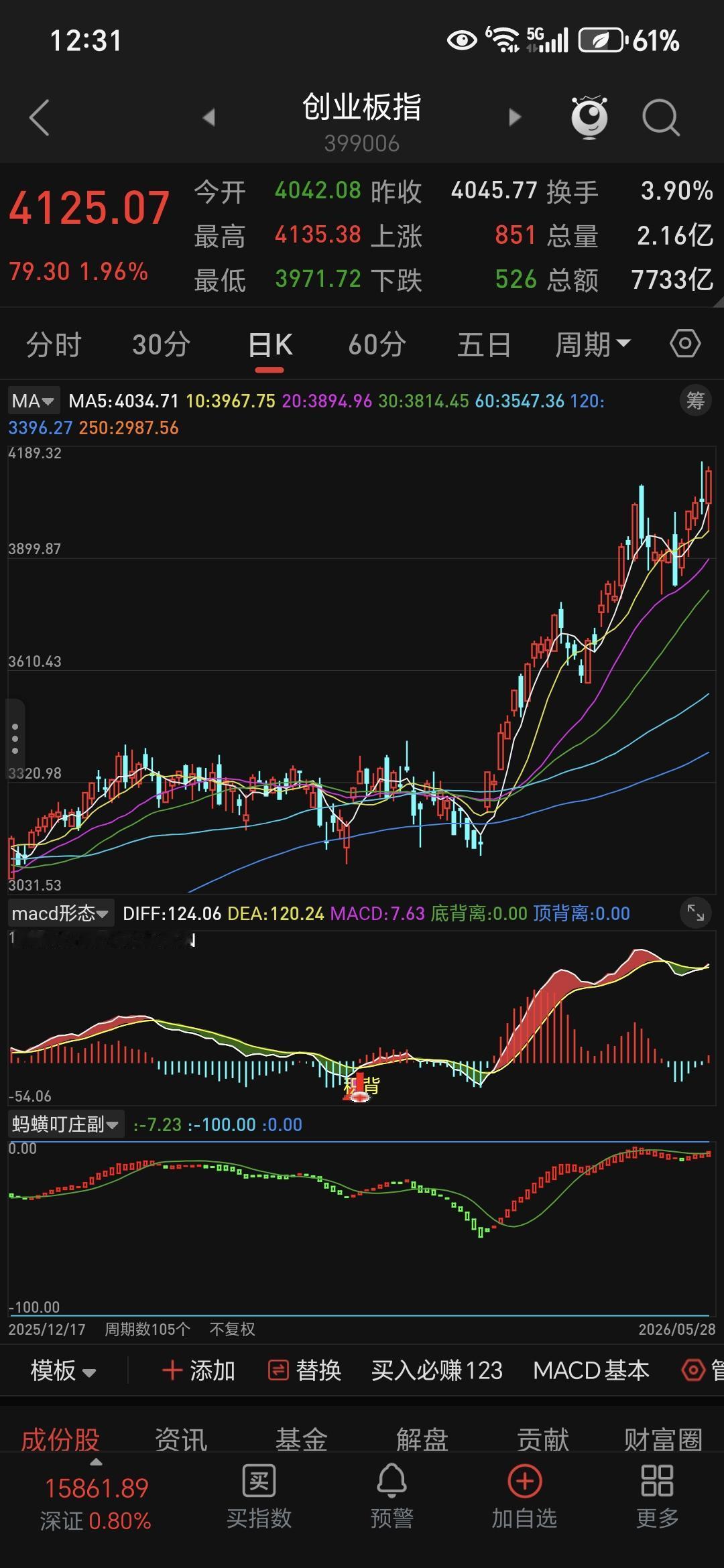Tap the 替换 replace indicator button
724x1568 pixels.
pyautogui.click(x=305, y=1370)
